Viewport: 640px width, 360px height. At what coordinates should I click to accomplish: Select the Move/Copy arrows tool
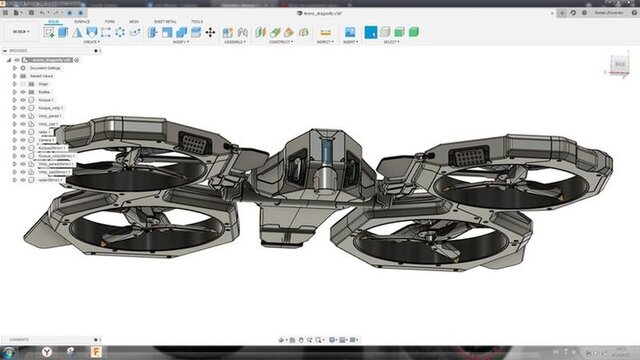[x=210, y=32]
